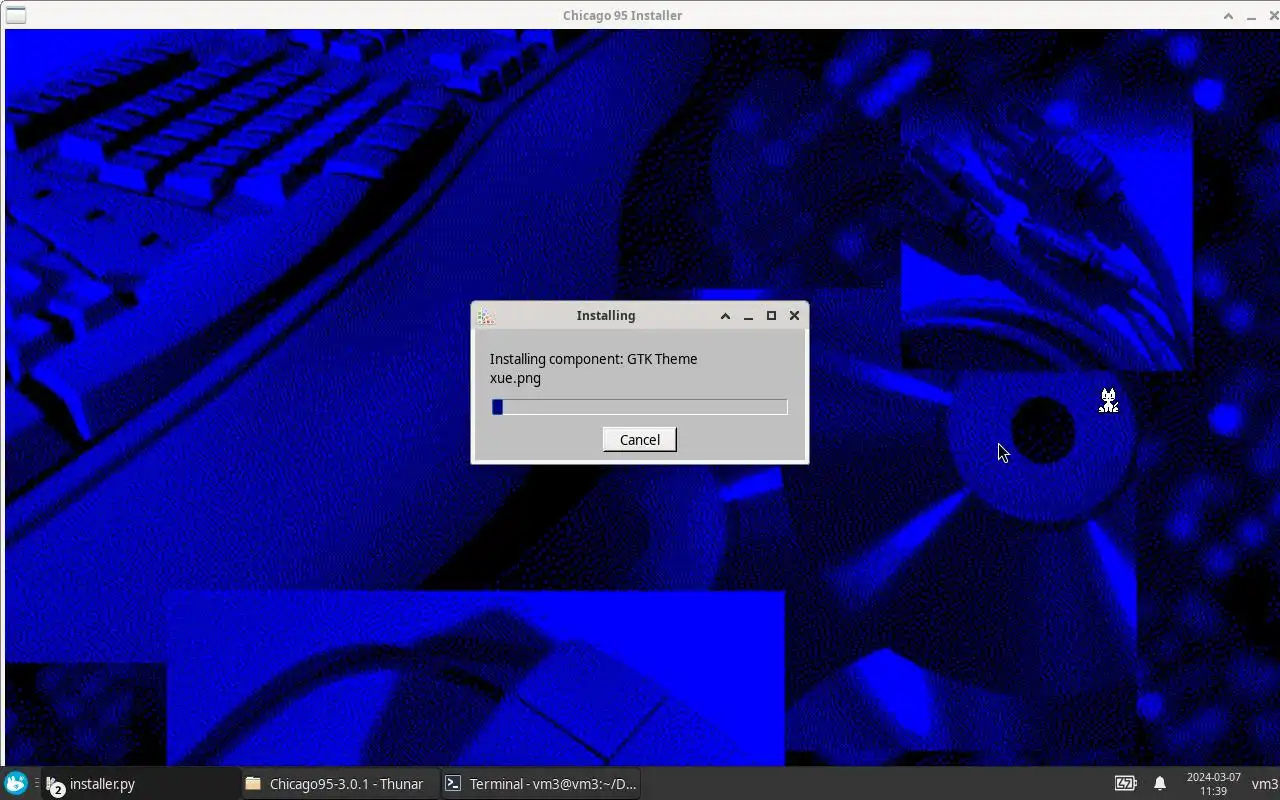Viewport: 1280px width, 800px height.
Task: Roll up the Installing dialog
Action: click(x=725, y=316)
